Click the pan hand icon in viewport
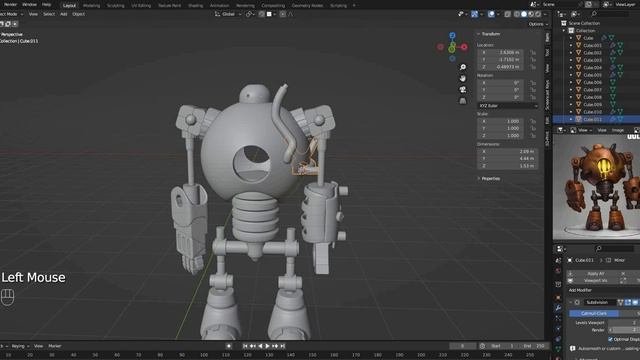Viewport: 640px width, 360px height. click(462, 78)
